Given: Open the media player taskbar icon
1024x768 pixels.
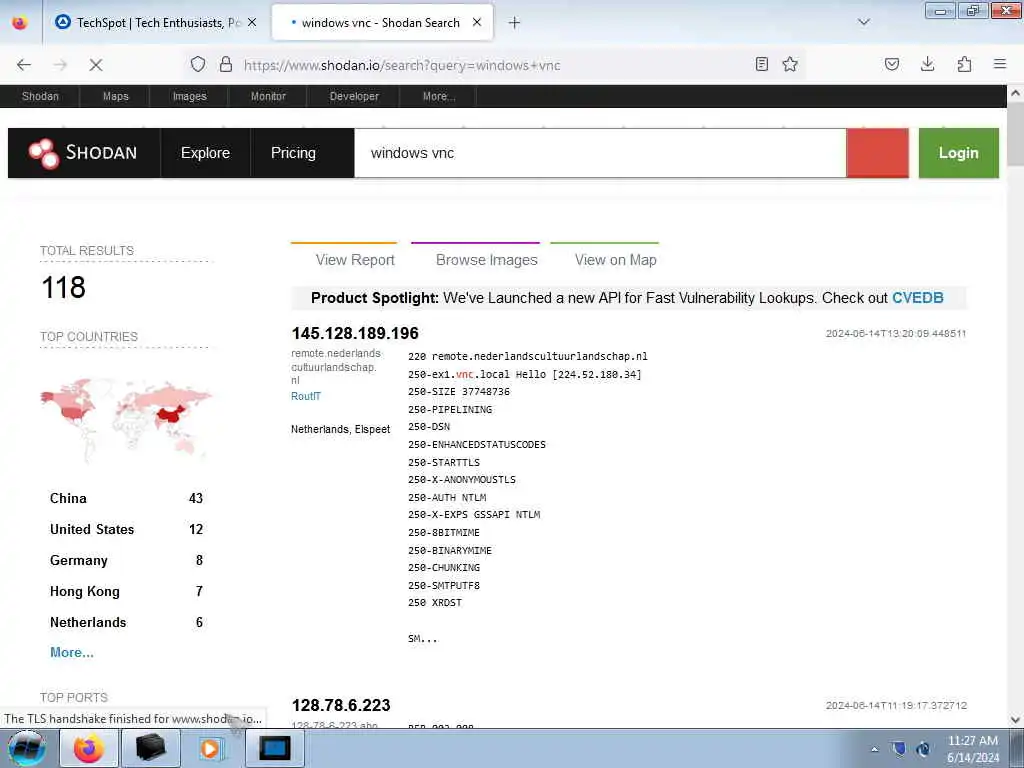Looking at the screenshot, I should 210,749.
